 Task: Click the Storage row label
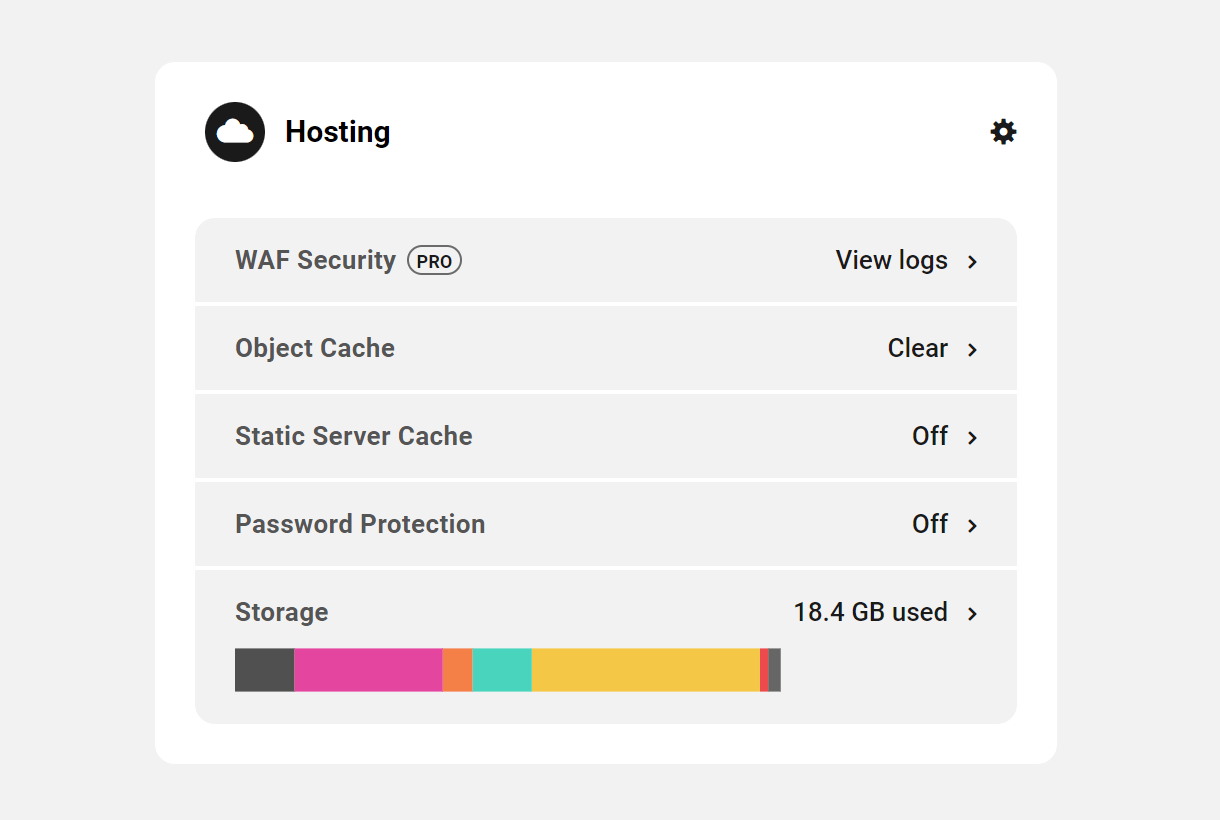[x=281, y=612]
